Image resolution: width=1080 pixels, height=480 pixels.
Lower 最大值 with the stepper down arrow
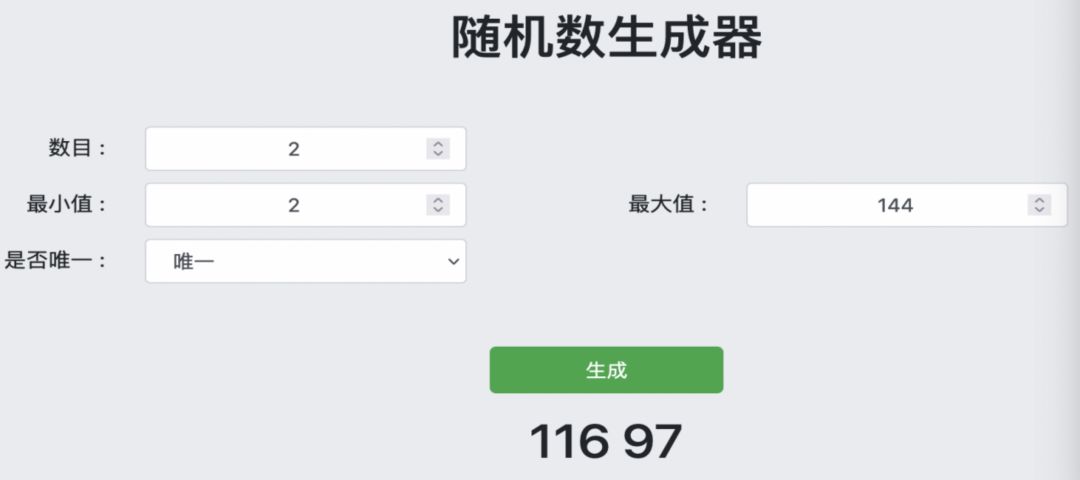(1039, 210)
